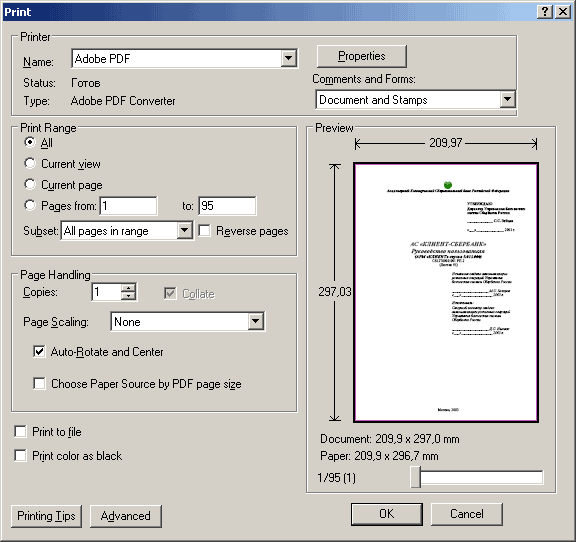
Task: Click the 209,97 width dimension label
Action: point(446,143)
